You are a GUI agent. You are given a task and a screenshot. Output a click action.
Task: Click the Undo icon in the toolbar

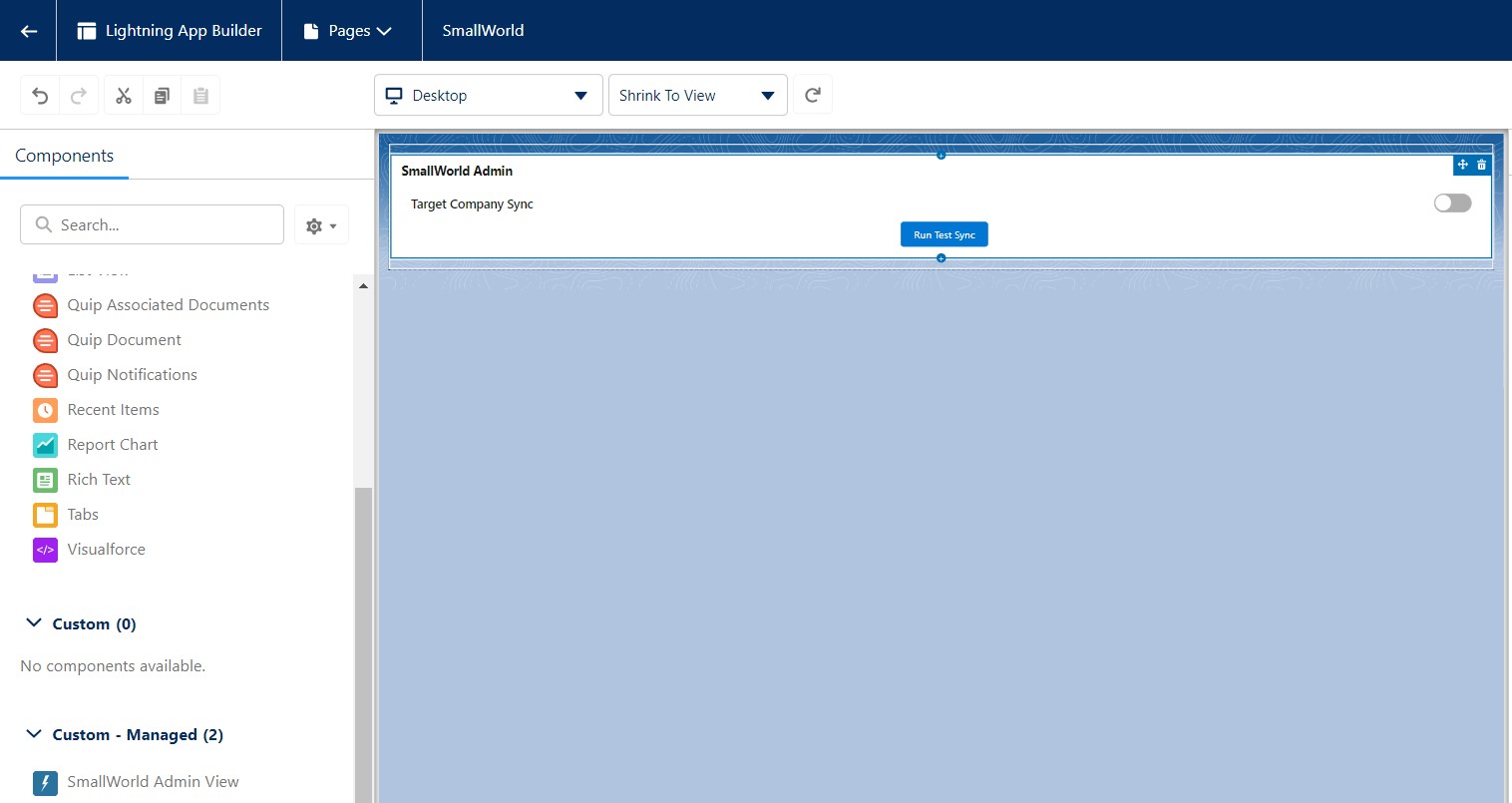[39, 95]
